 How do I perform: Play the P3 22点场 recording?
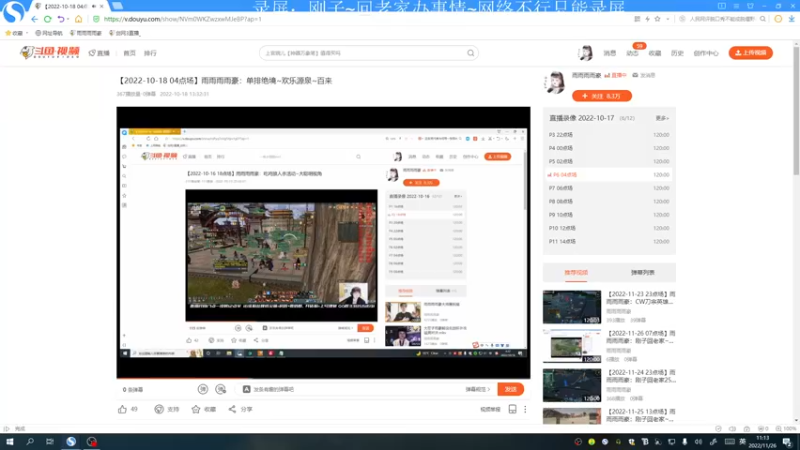pos(609,135)
